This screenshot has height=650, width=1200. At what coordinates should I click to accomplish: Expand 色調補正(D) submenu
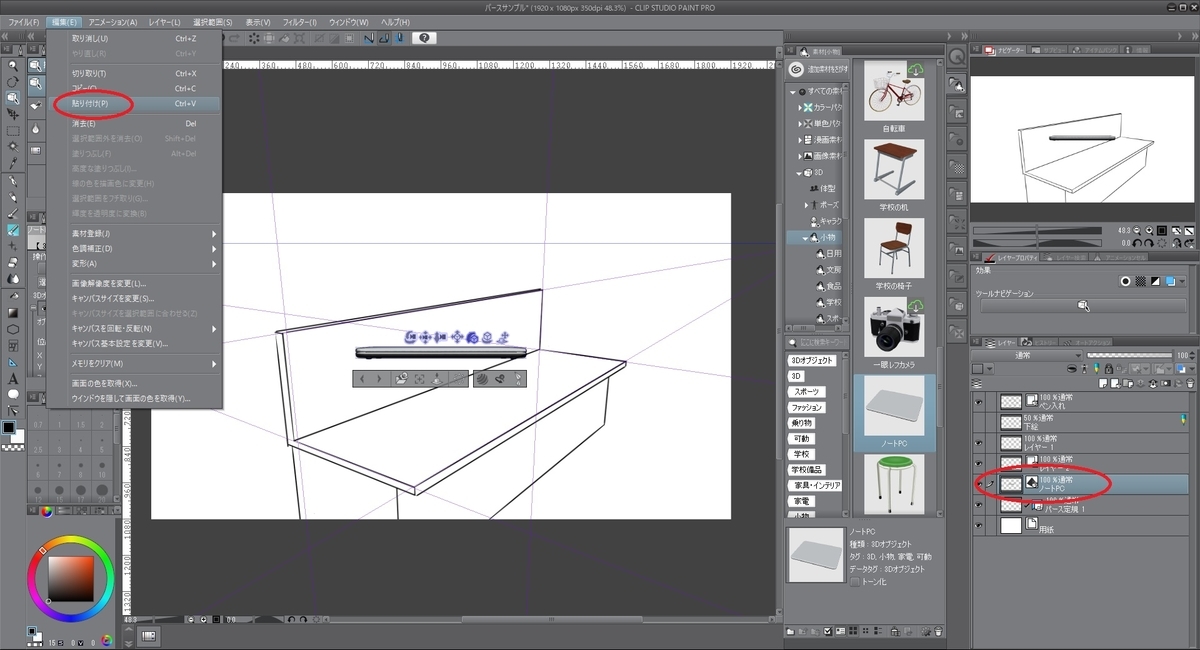[214, 248]
